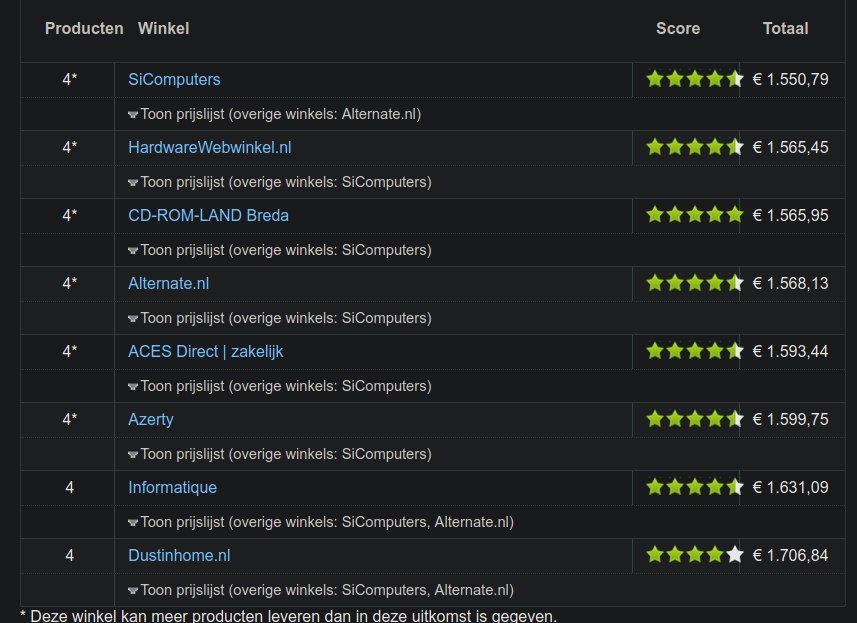This screenshot has width=857, height=623.
Task: Open the HardwareWebwinkel.nl shop link
Action: point(210,148)
